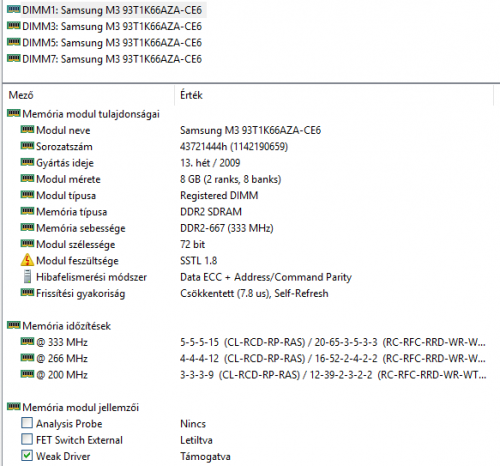Select the Nincs value for Analysis Probe
This screenshot has width=500, height=466.
pos(193,424)
